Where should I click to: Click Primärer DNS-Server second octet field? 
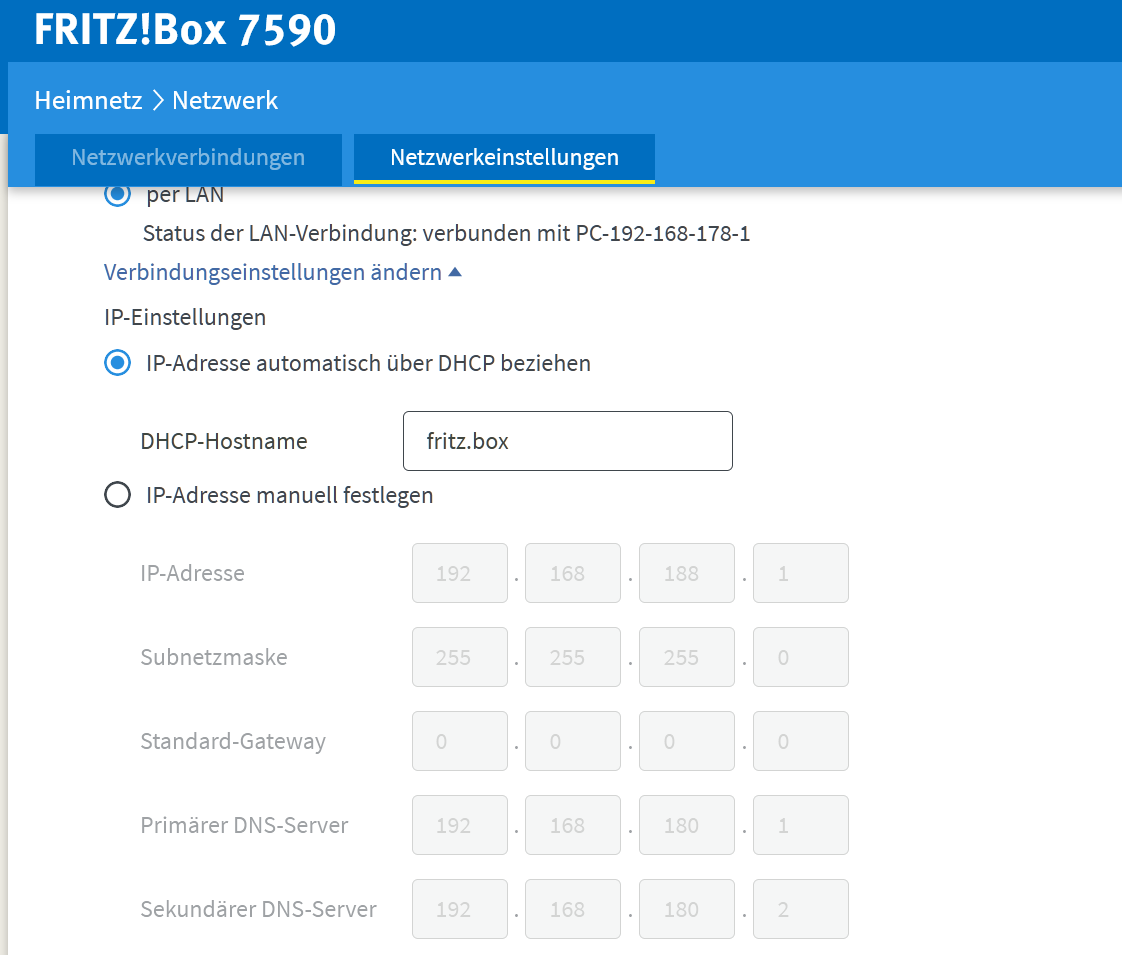click(573, 825)
